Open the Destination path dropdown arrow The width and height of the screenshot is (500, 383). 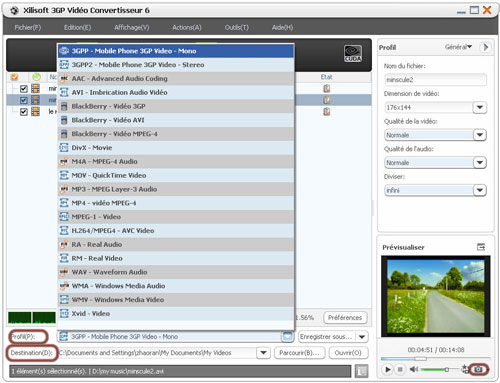[x=263, y=353]
